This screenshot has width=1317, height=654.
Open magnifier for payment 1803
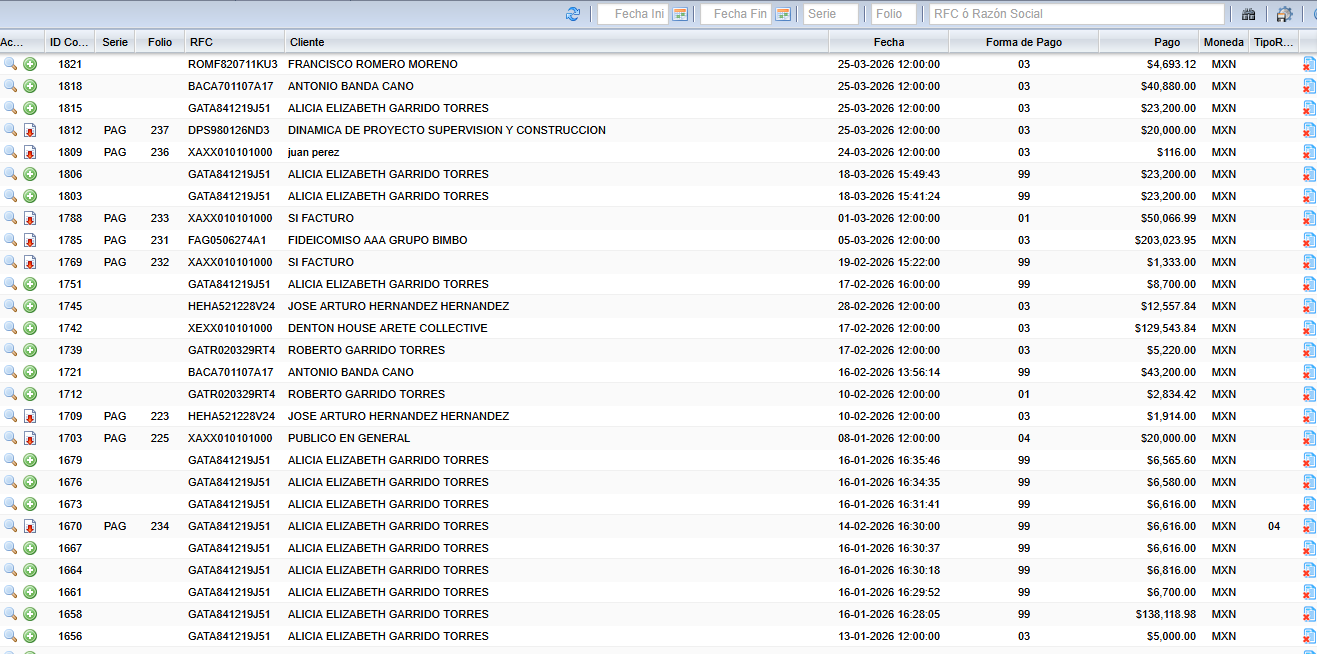pos(10,196)
